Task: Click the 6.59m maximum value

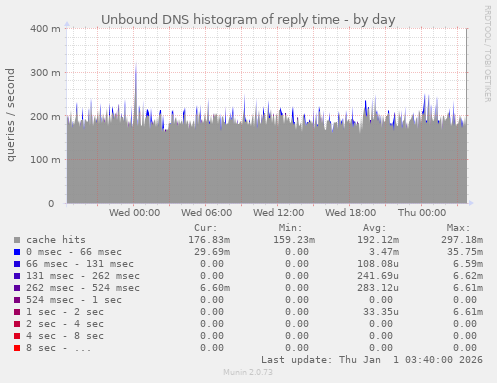Action: pos(468,264)
